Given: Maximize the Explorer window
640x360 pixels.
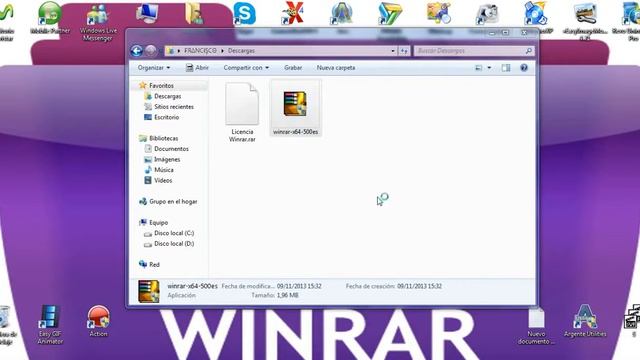Looking at the screenshot, I should [505, 33].
